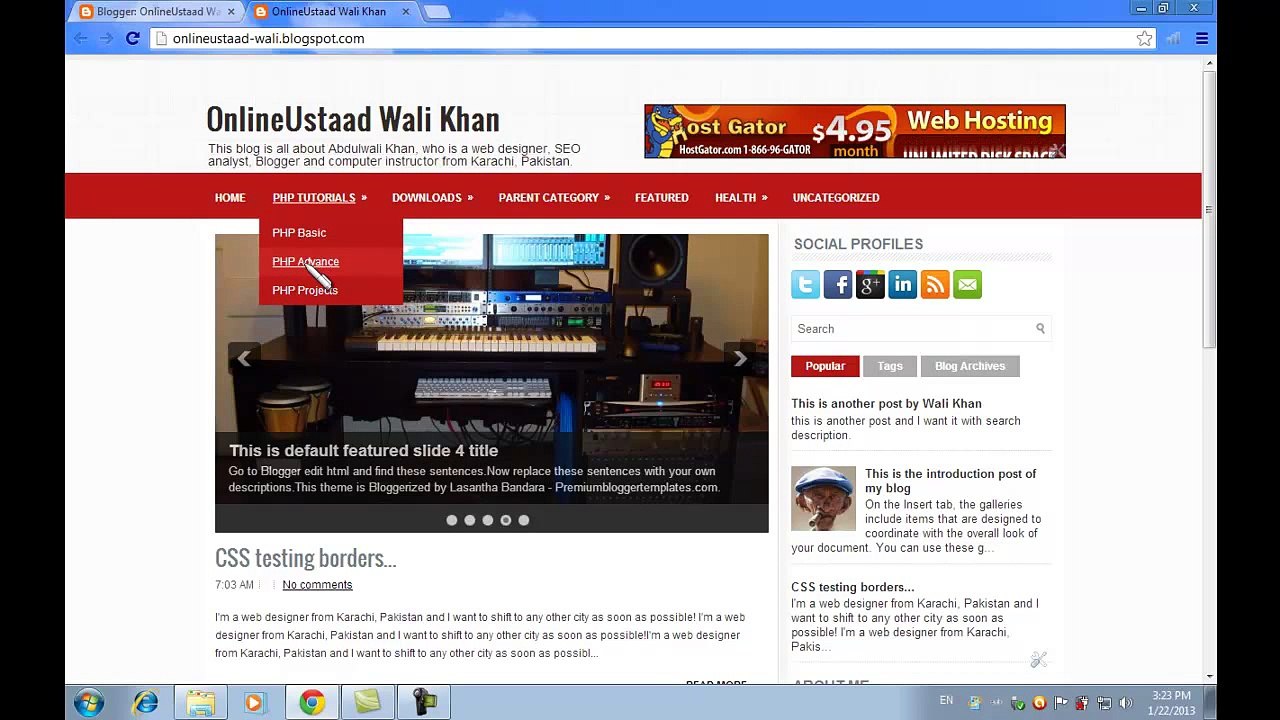Open the green sticky-note app in taskbar
This screenshot has height=720, width=1280.
pos(367,702)
